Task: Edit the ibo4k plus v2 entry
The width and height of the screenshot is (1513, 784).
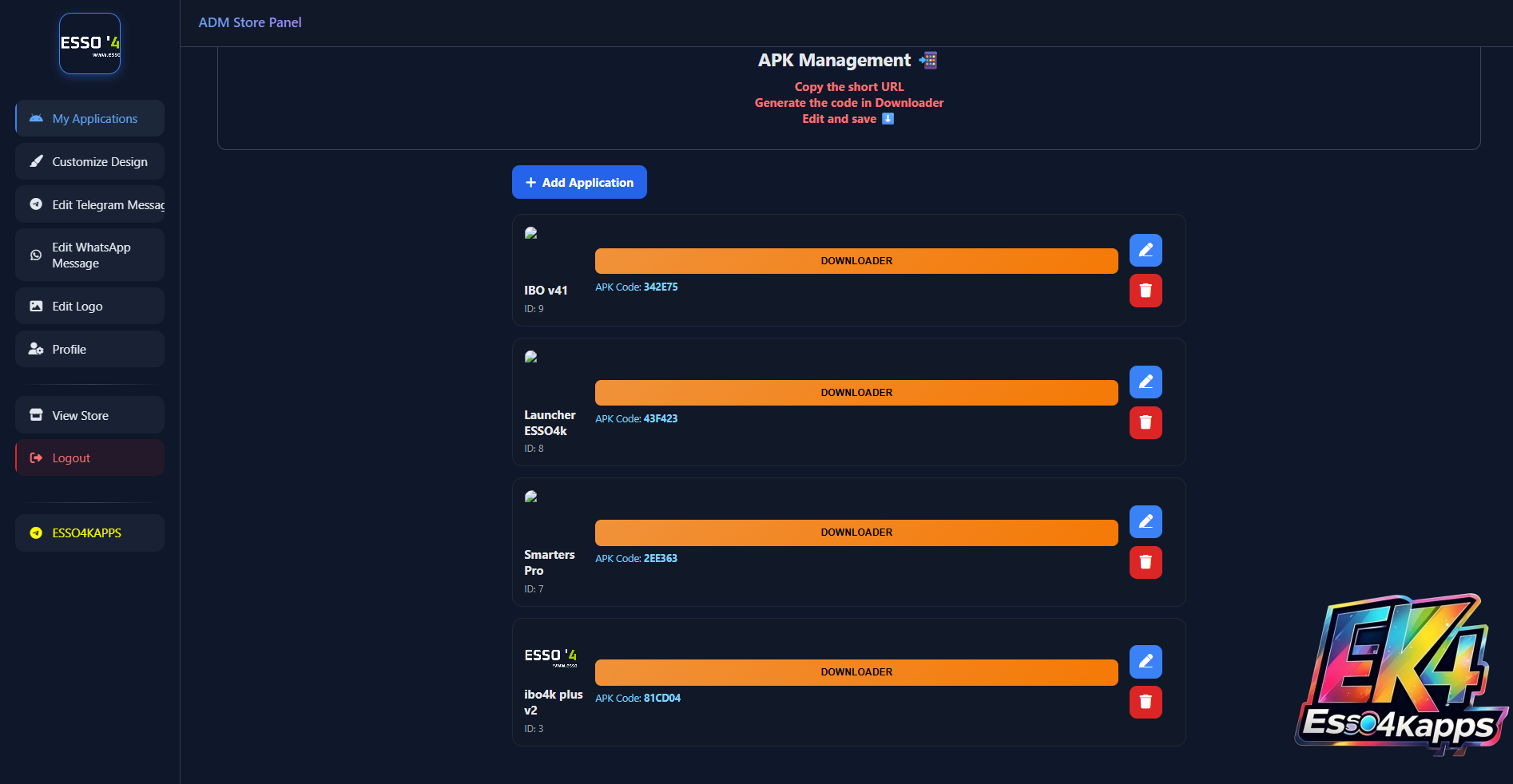Action: pos(1146,662)
